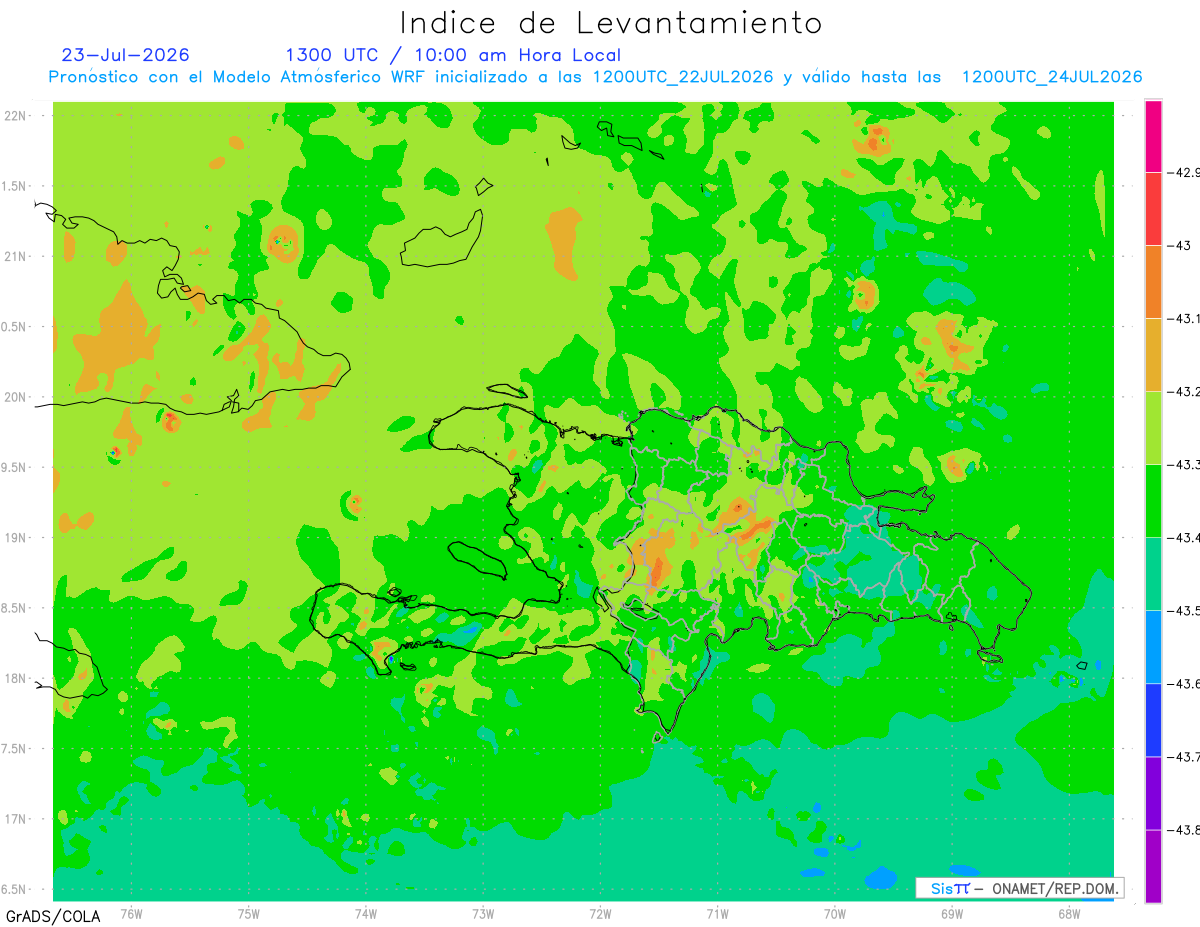This screenshot has width=1200, height=927.
Task: Click the '-43.1' color bar label
Action: pyautogui.click(x=1184, y=318)
